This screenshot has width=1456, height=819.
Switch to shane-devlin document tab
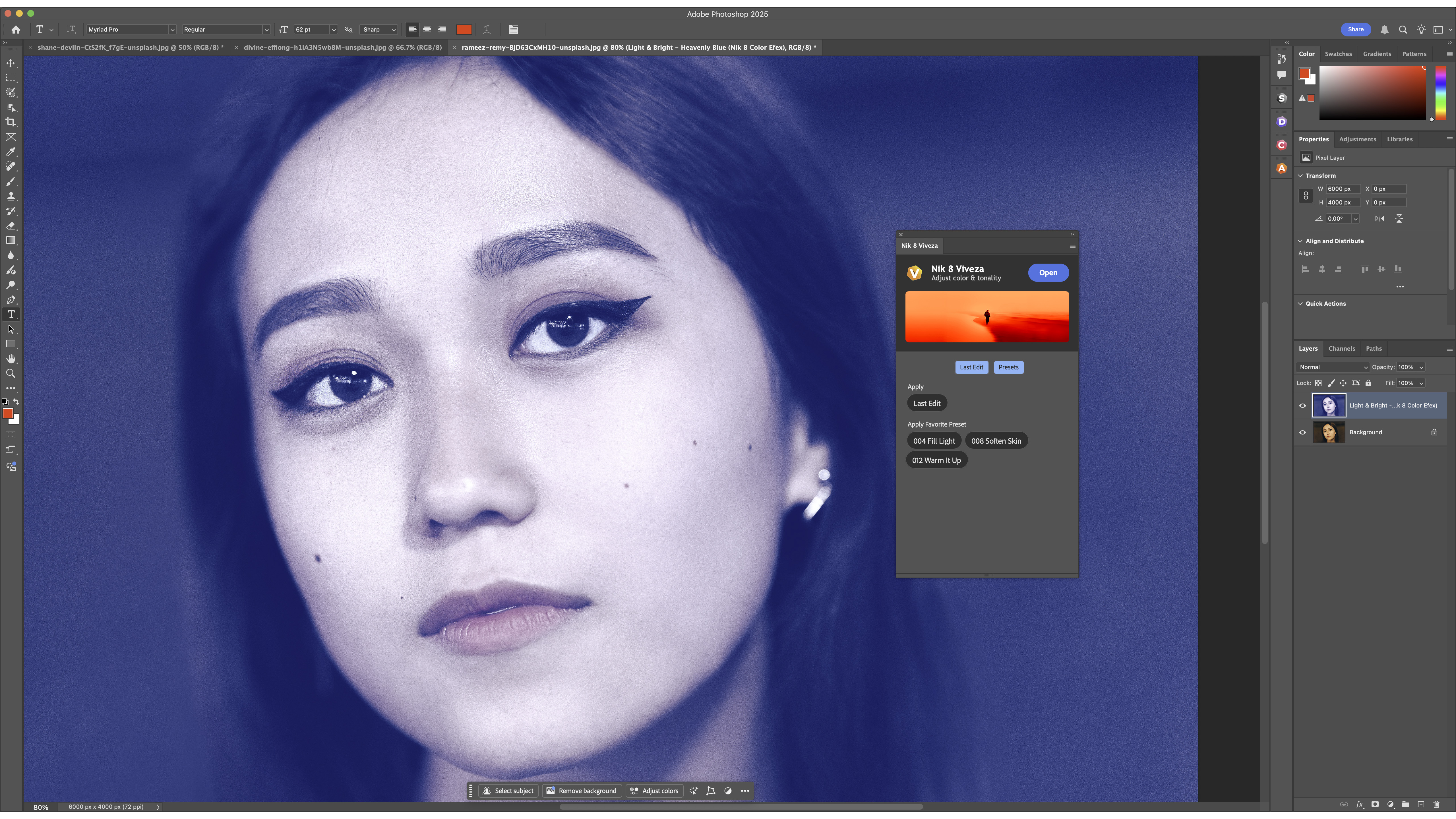(x=131, y=47)
